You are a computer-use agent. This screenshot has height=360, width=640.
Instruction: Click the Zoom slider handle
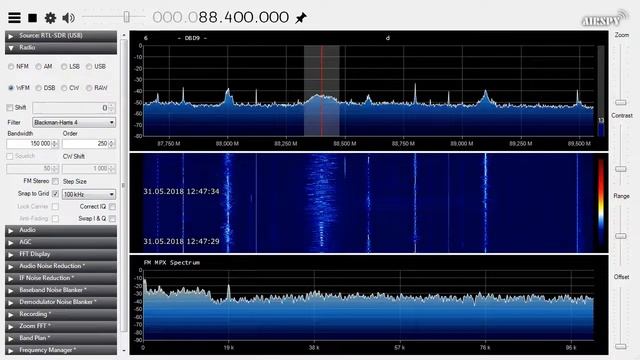pos(621,102)
